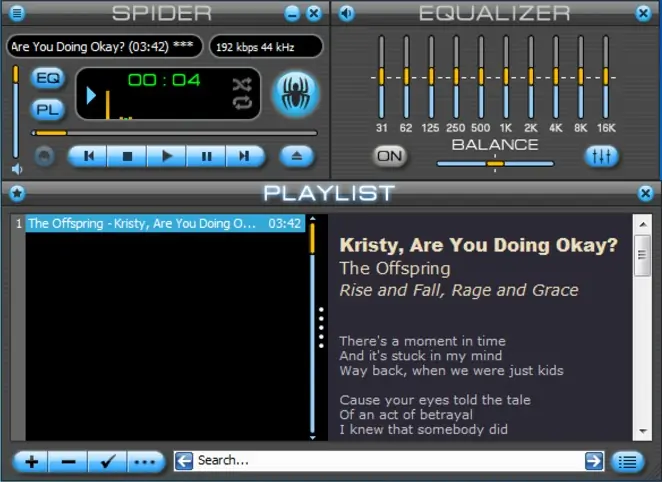Viewport: 662px width, 482px height.
Task: Click the checkmark select button
Action: coord(107,462)
